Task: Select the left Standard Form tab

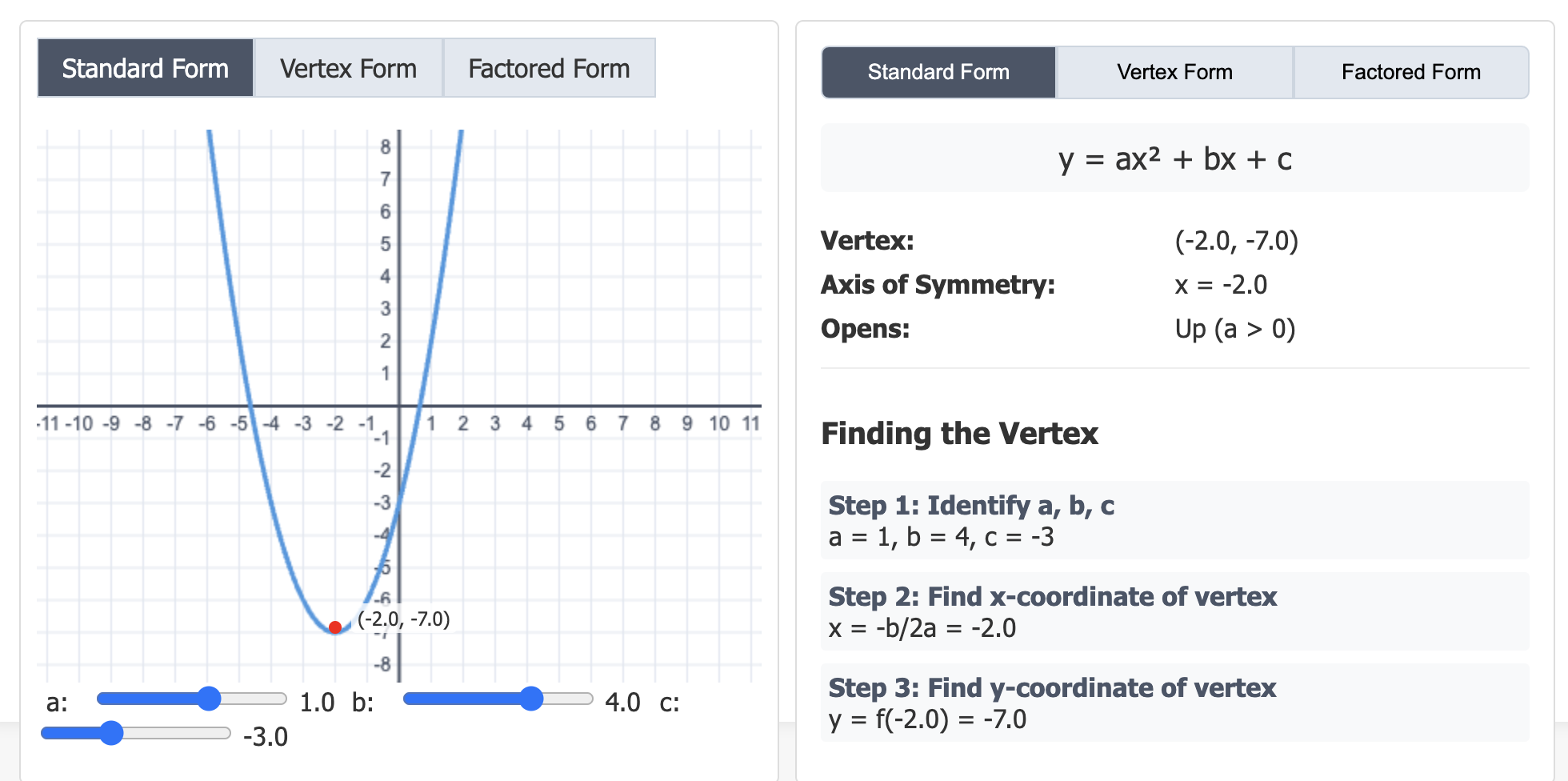Action: click(146, 68)
